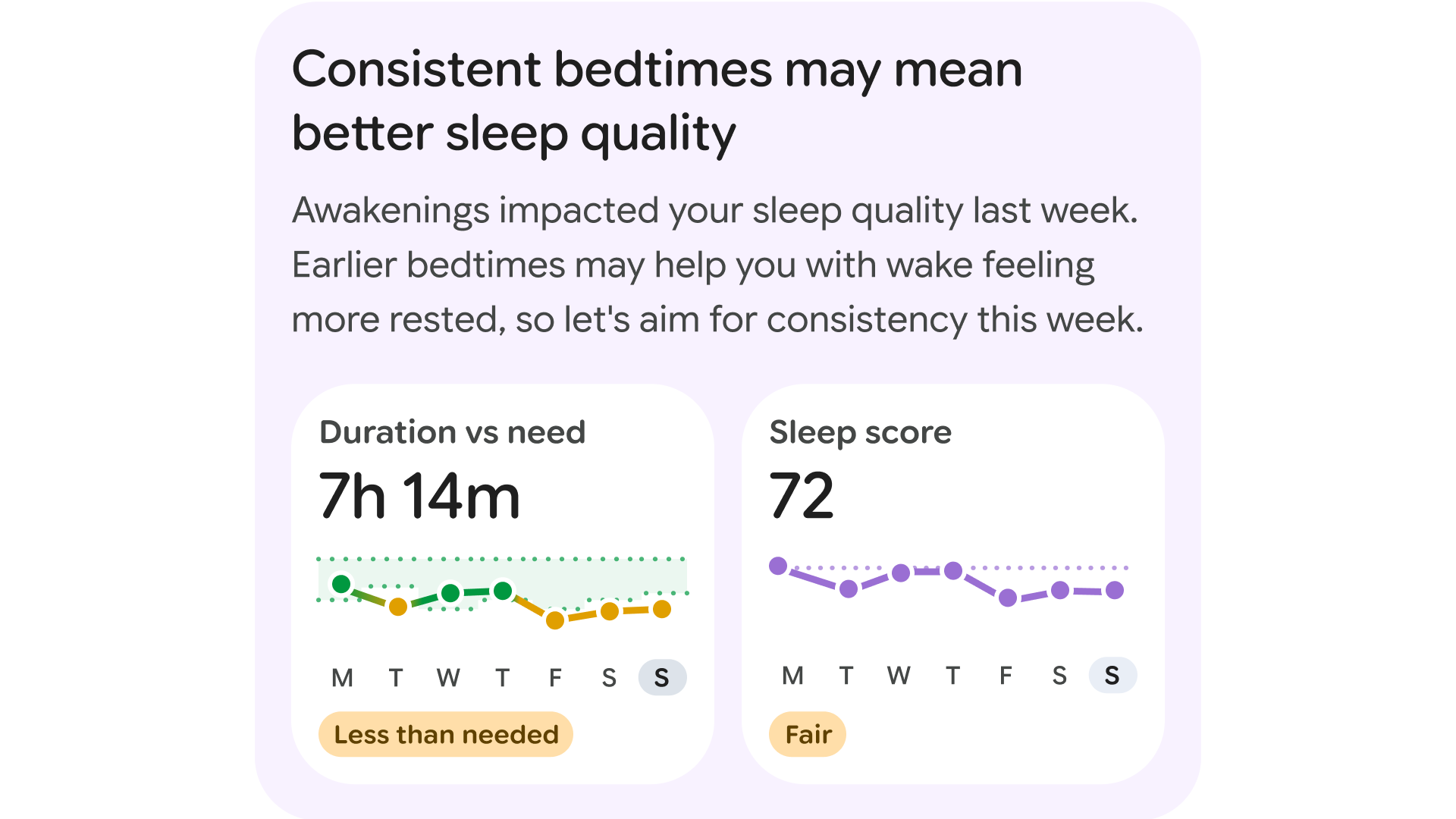The image size is (1456, 819).
Task: Select Wednesday label under Duration vs need chart
Action: coord(448,677)
